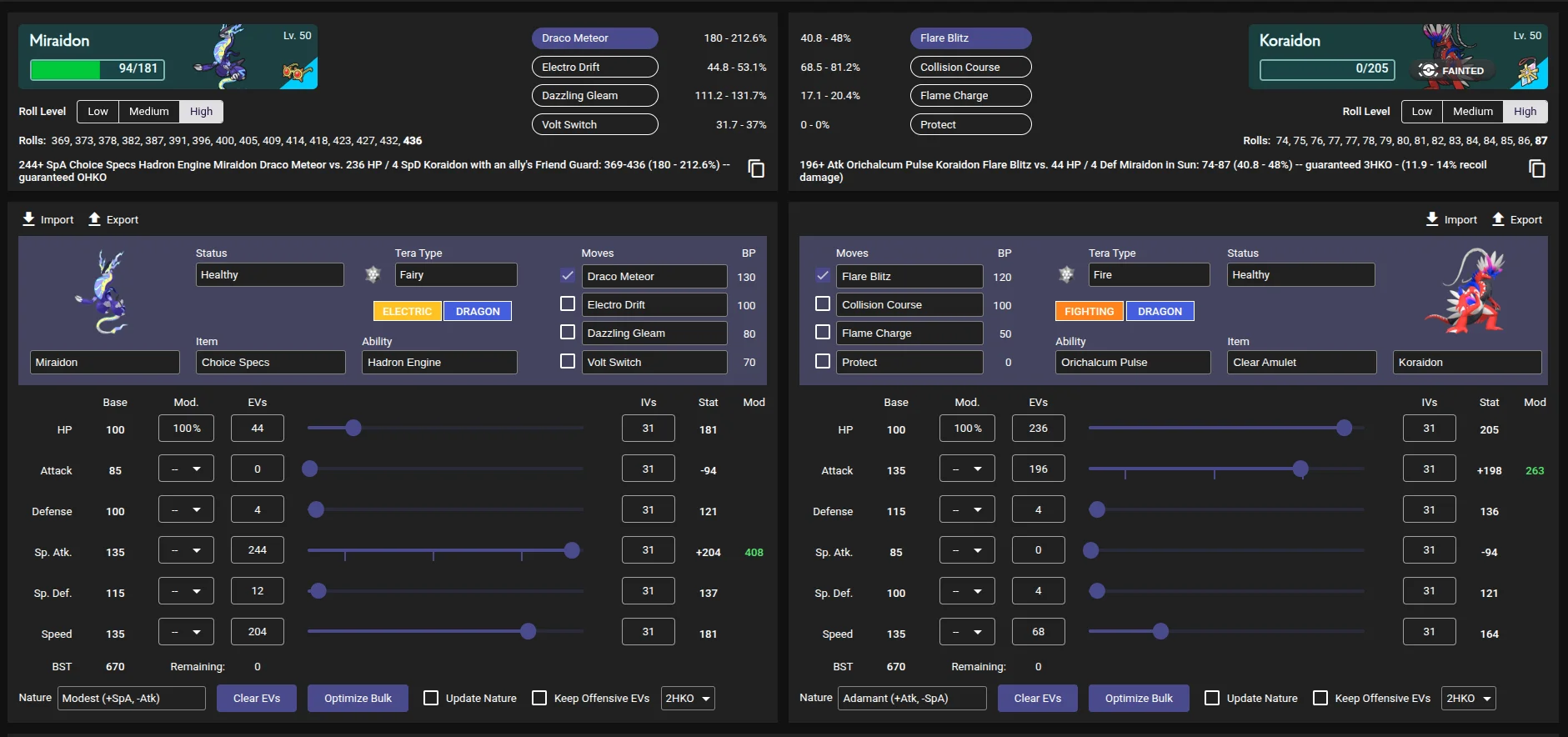Click Miraidon's Choice Specs item field
Screen dimensions: 1568x737
tap(271, 362)
